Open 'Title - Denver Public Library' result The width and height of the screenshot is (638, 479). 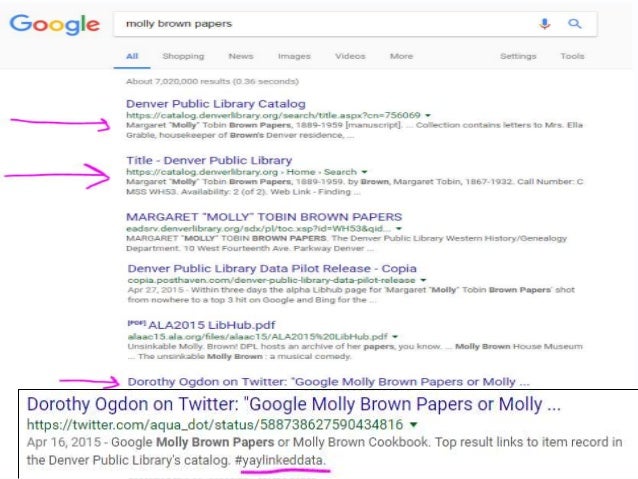[x=209, y=160]
